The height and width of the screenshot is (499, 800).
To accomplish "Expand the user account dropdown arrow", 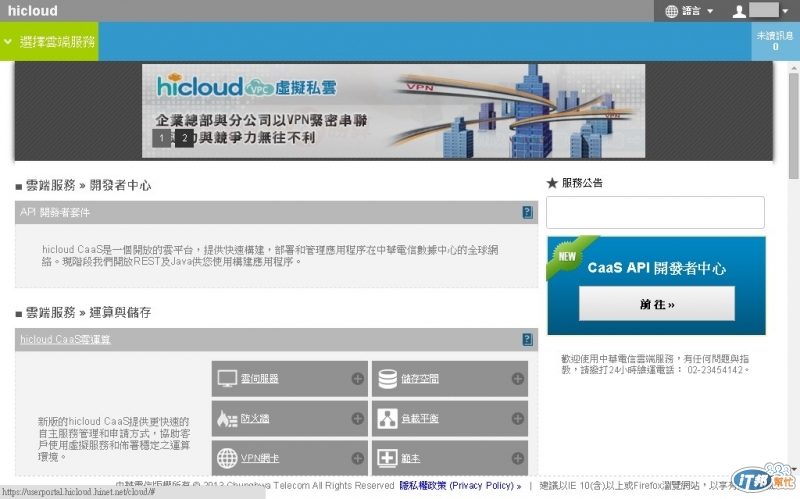I will pyautogui.click(x=786, y=11).
